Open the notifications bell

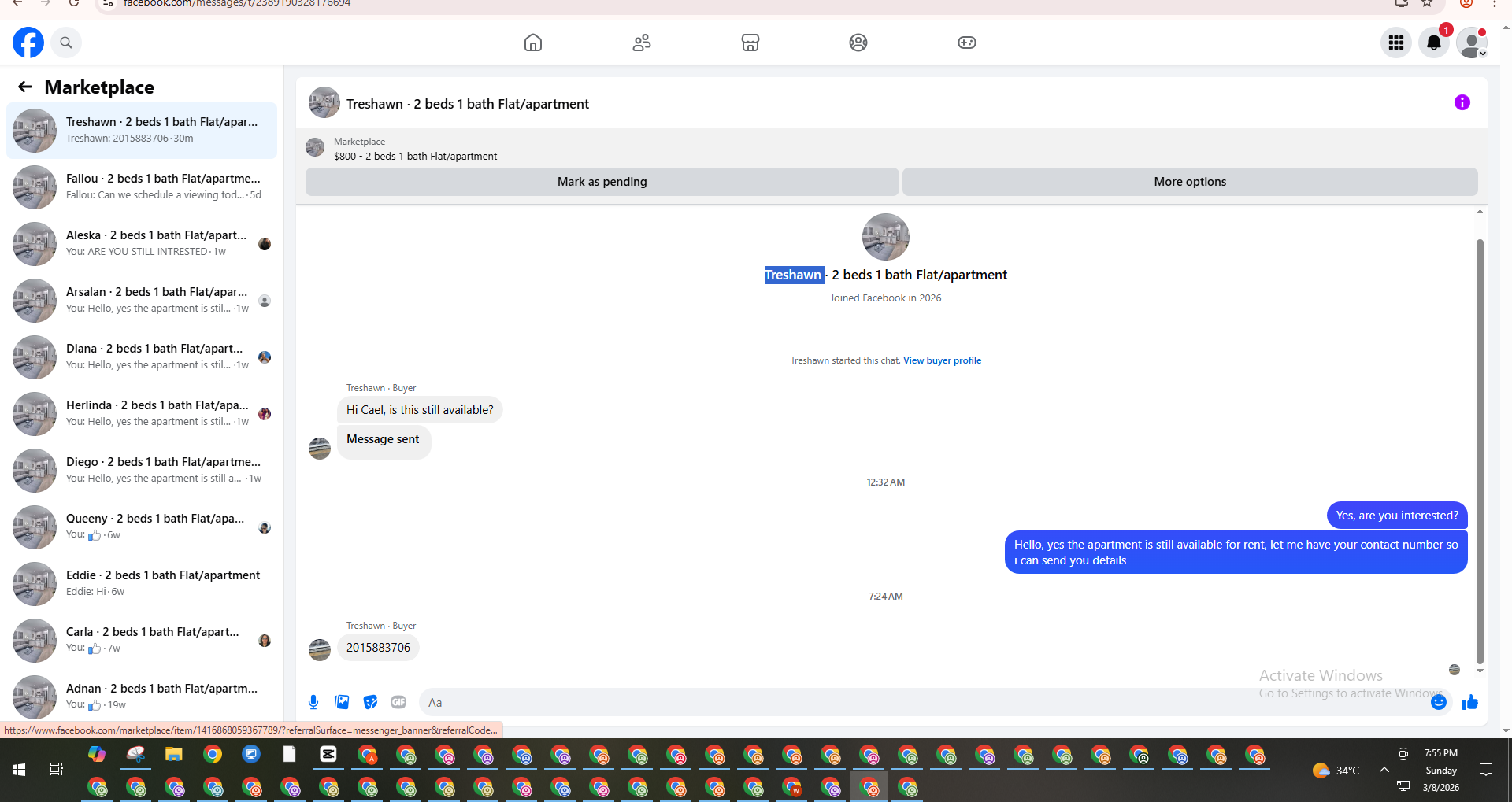(1434, 43)
